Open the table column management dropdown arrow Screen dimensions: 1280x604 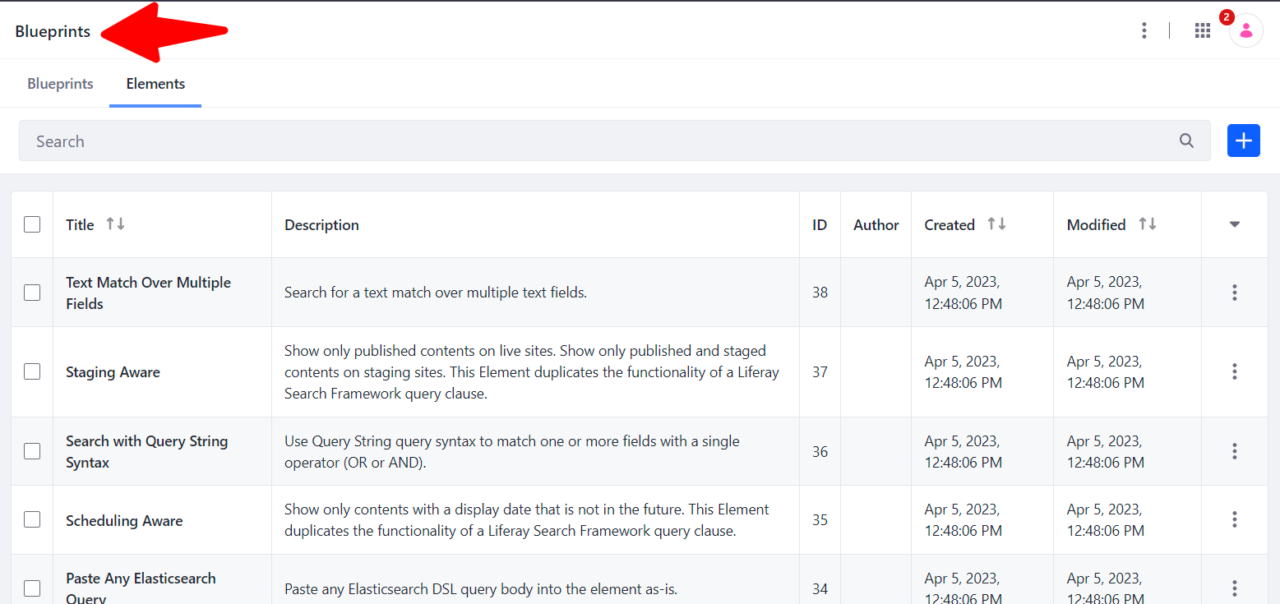pos(1234,224)
